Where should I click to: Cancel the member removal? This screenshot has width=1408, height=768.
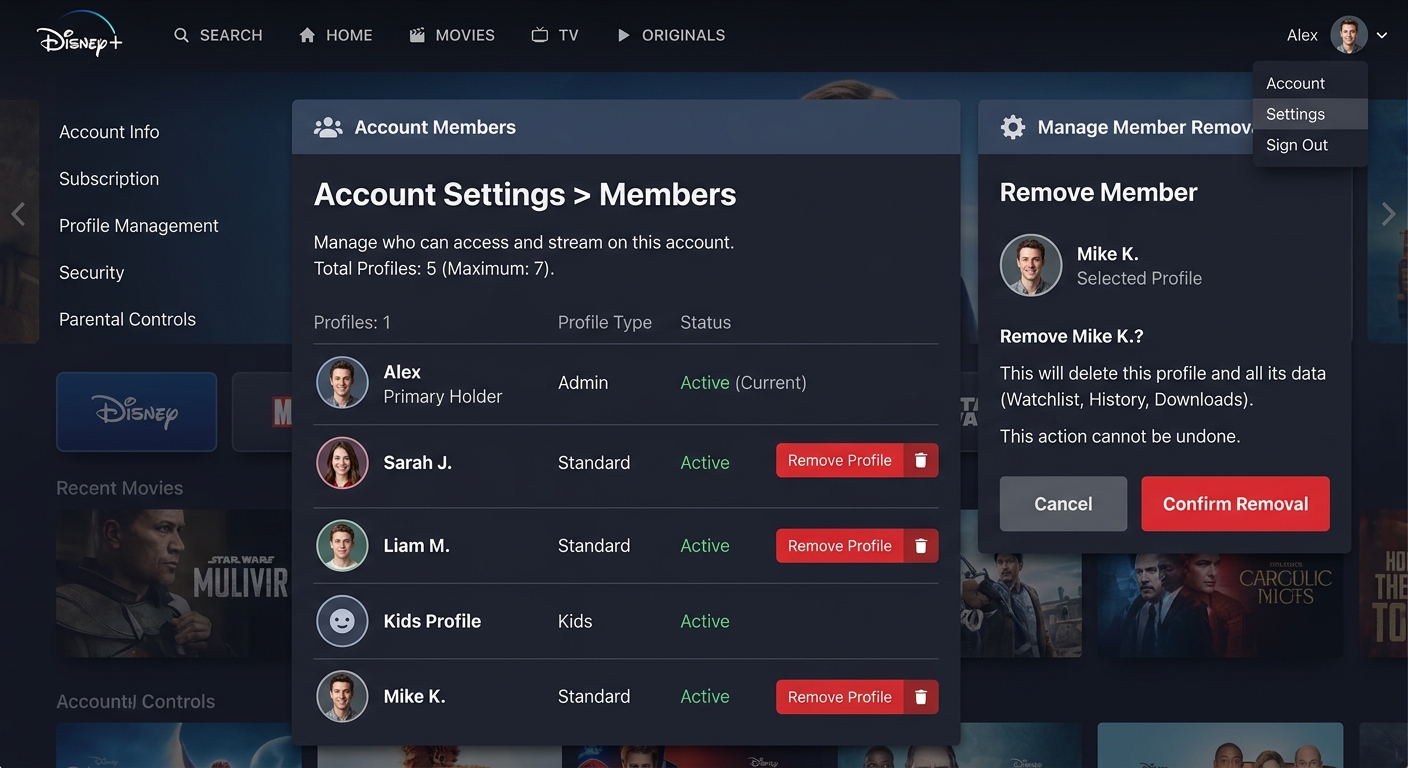pos(1063,504)
